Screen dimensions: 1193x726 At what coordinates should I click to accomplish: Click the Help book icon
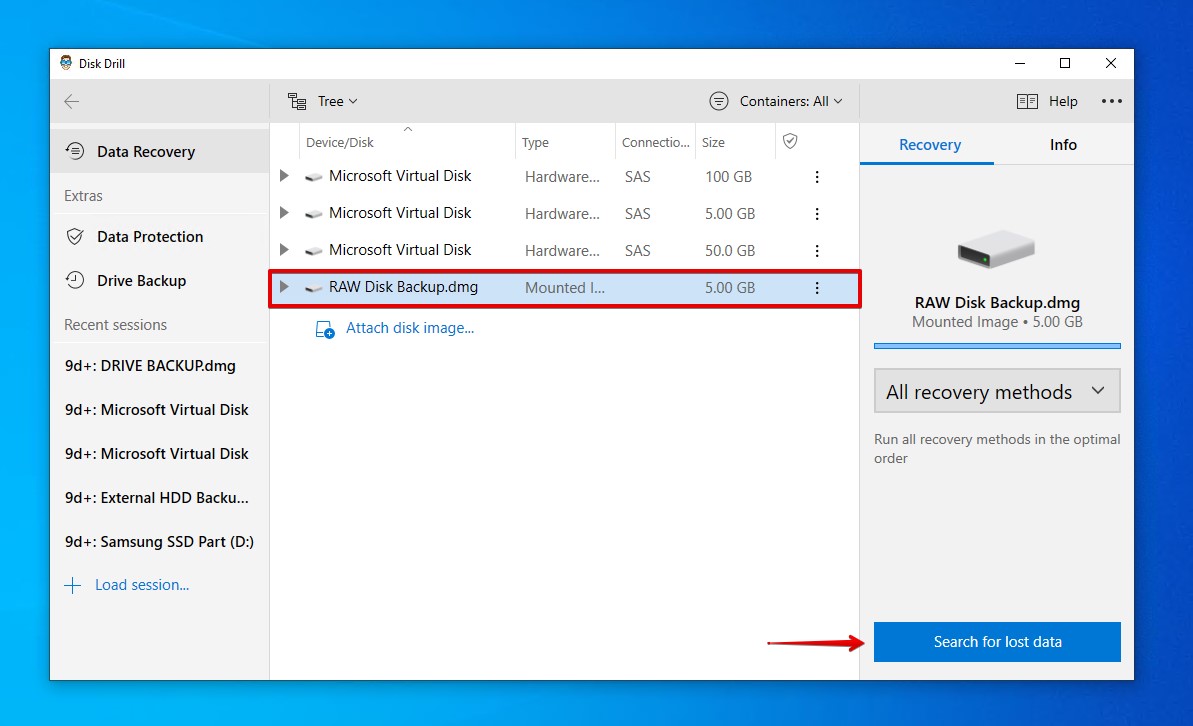[x=1027, y=101]
